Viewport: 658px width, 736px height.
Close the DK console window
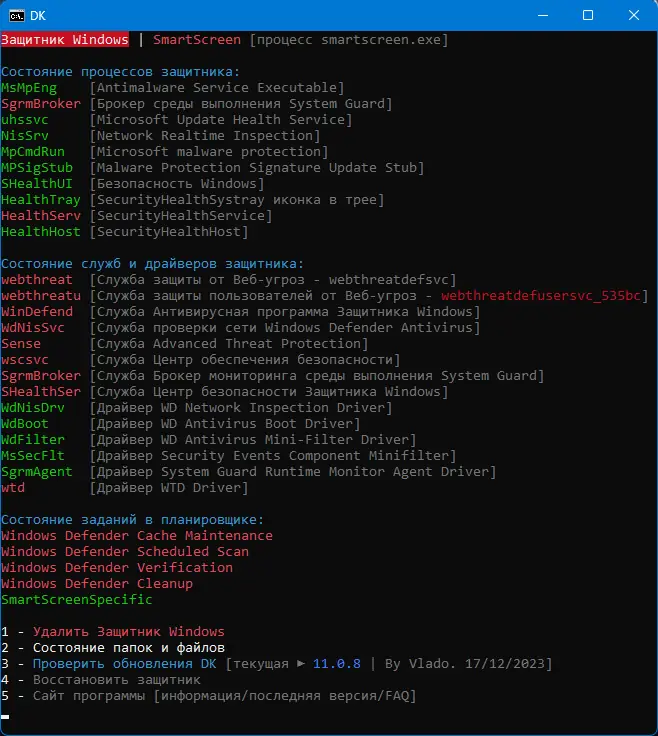point(633,15)
